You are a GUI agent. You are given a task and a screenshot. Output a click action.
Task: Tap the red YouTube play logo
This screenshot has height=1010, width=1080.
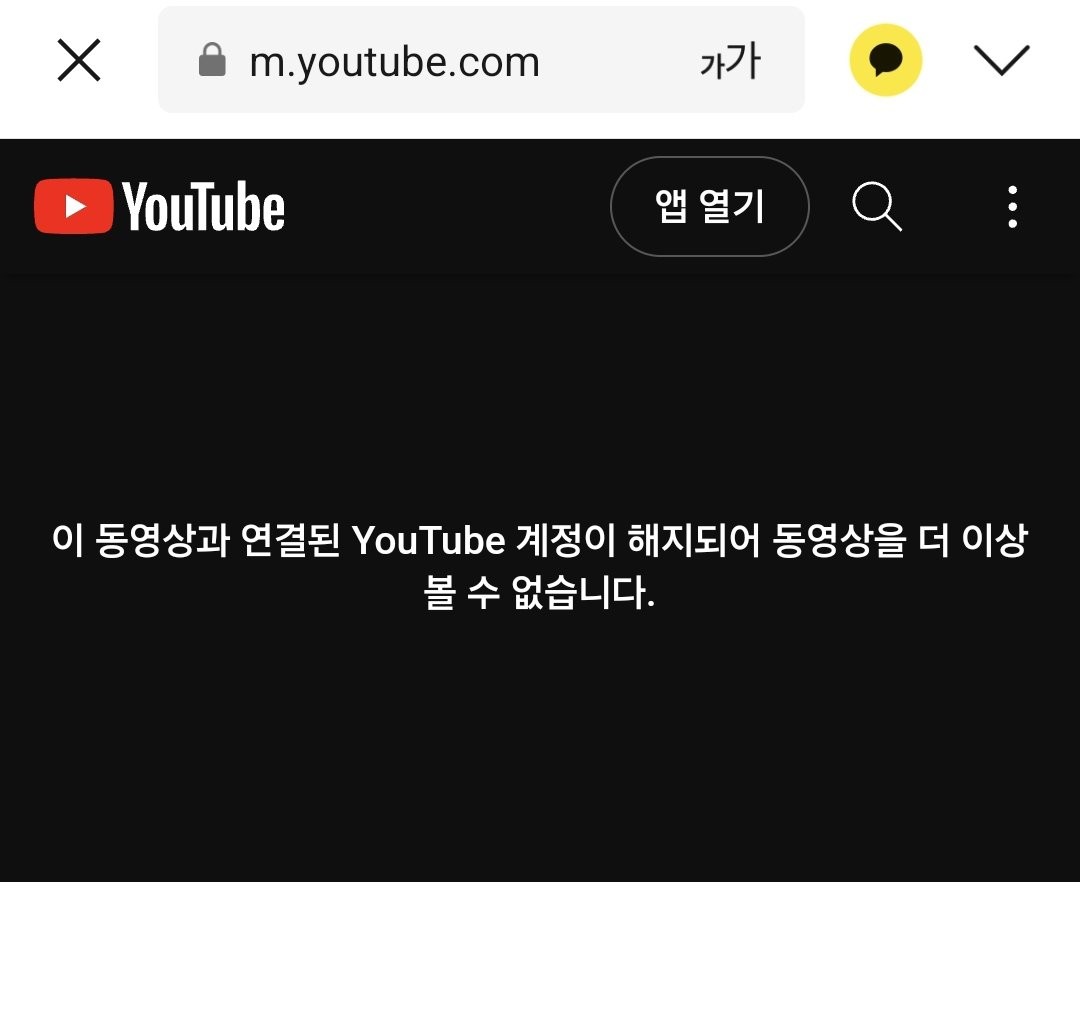tap(74, 206)
